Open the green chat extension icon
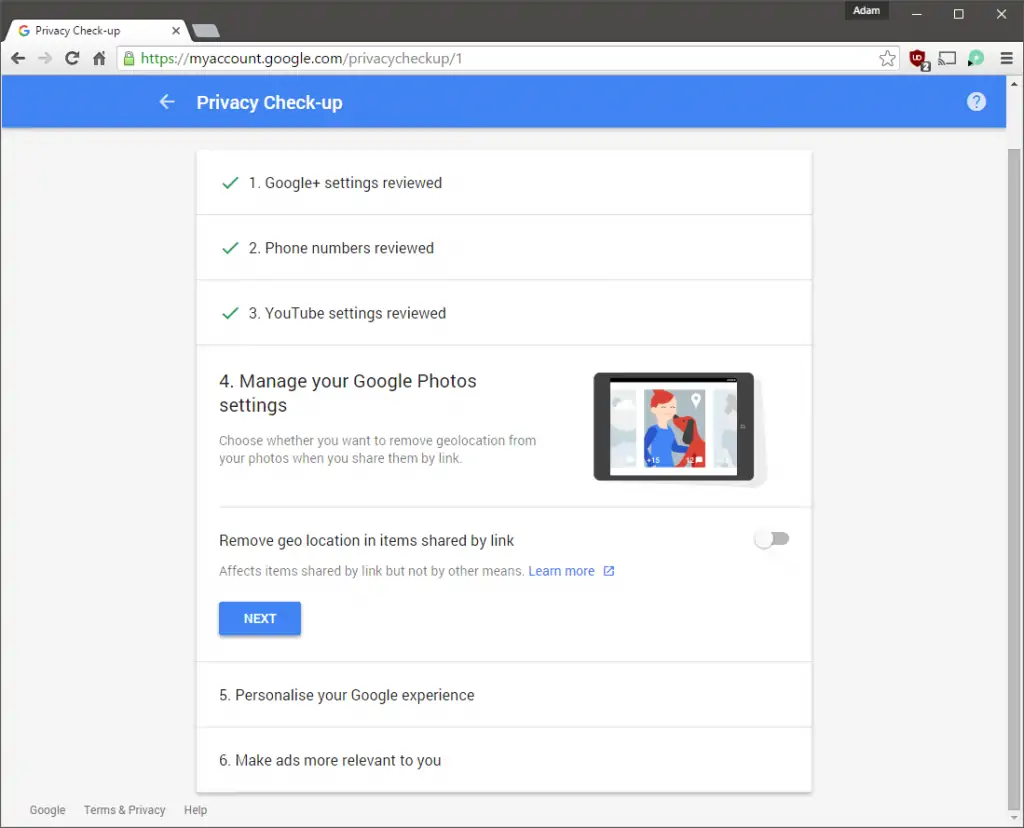This screenshot has width=1024, height=828. pos(976,59)
